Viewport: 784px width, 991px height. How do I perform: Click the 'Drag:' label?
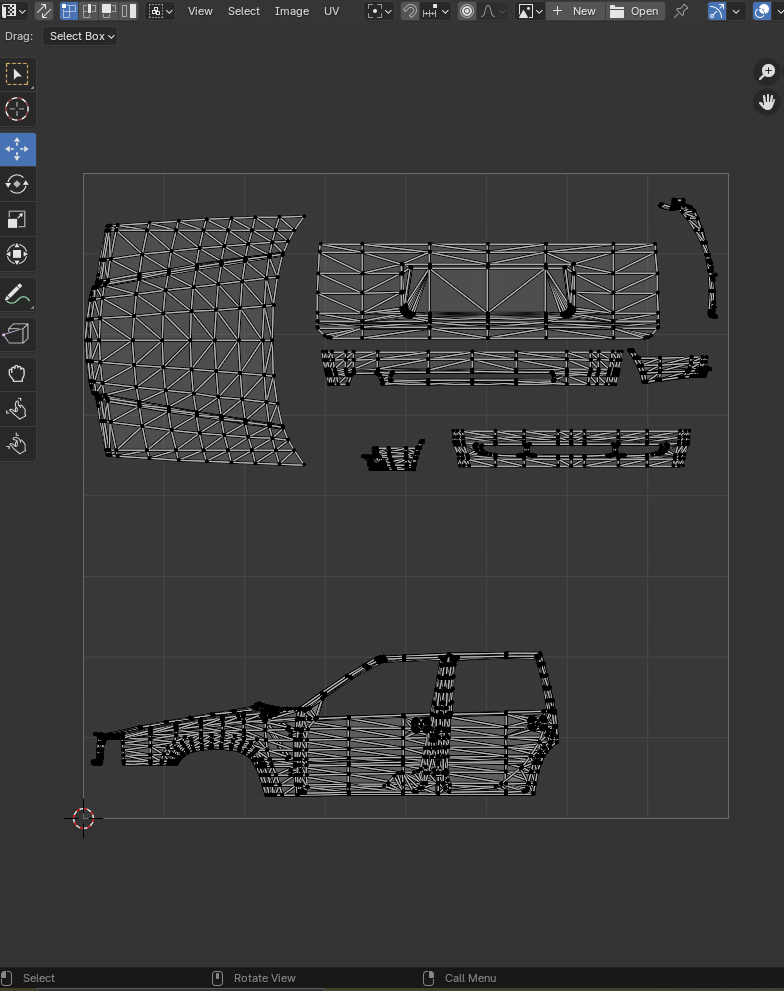point(19,36)
